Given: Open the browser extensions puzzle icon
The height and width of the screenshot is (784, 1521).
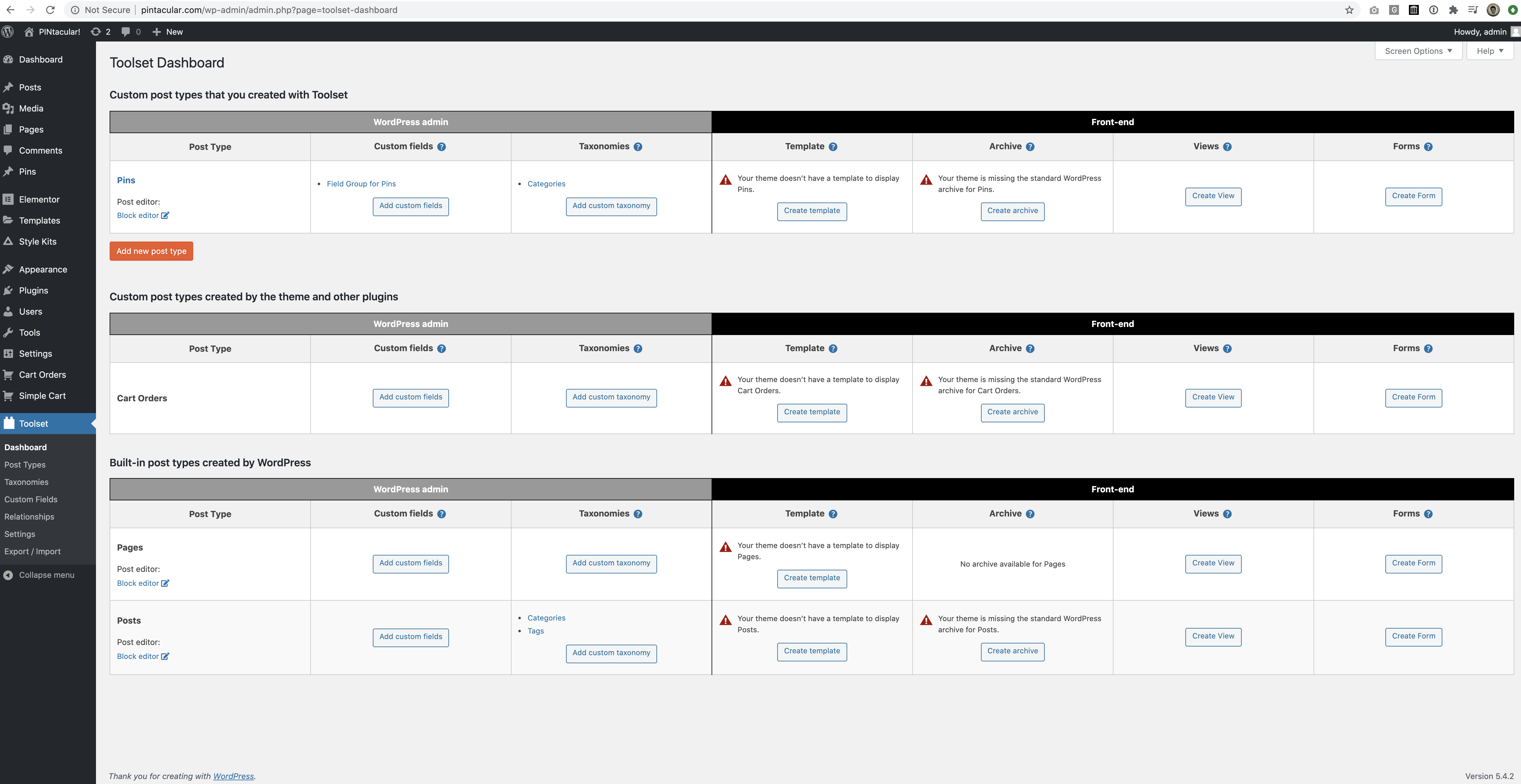Looking at the screenshot, I should click(x=1453, y=10).
